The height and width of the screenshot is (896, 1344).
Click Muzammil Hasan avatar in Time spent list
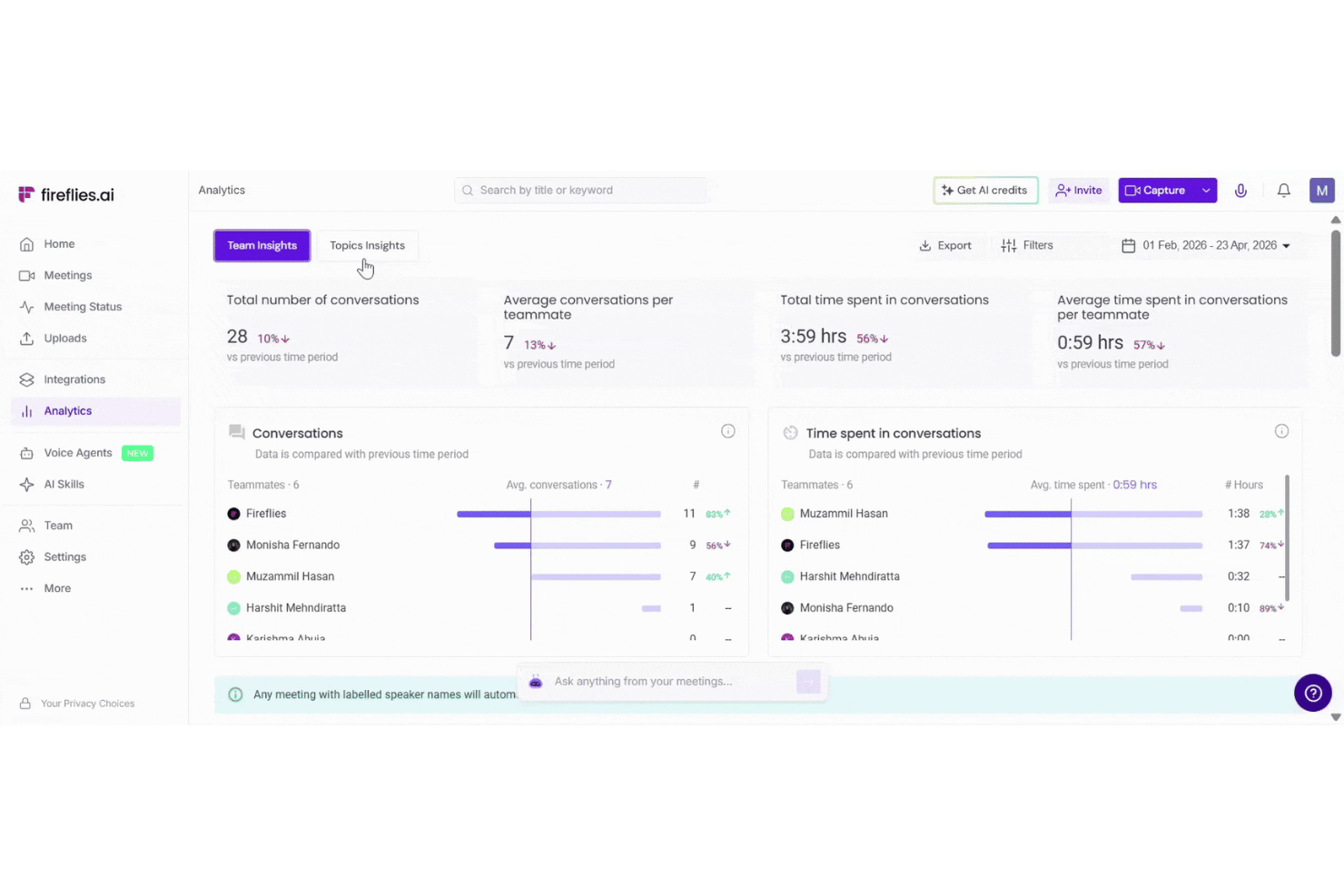(x=787, y=514)
